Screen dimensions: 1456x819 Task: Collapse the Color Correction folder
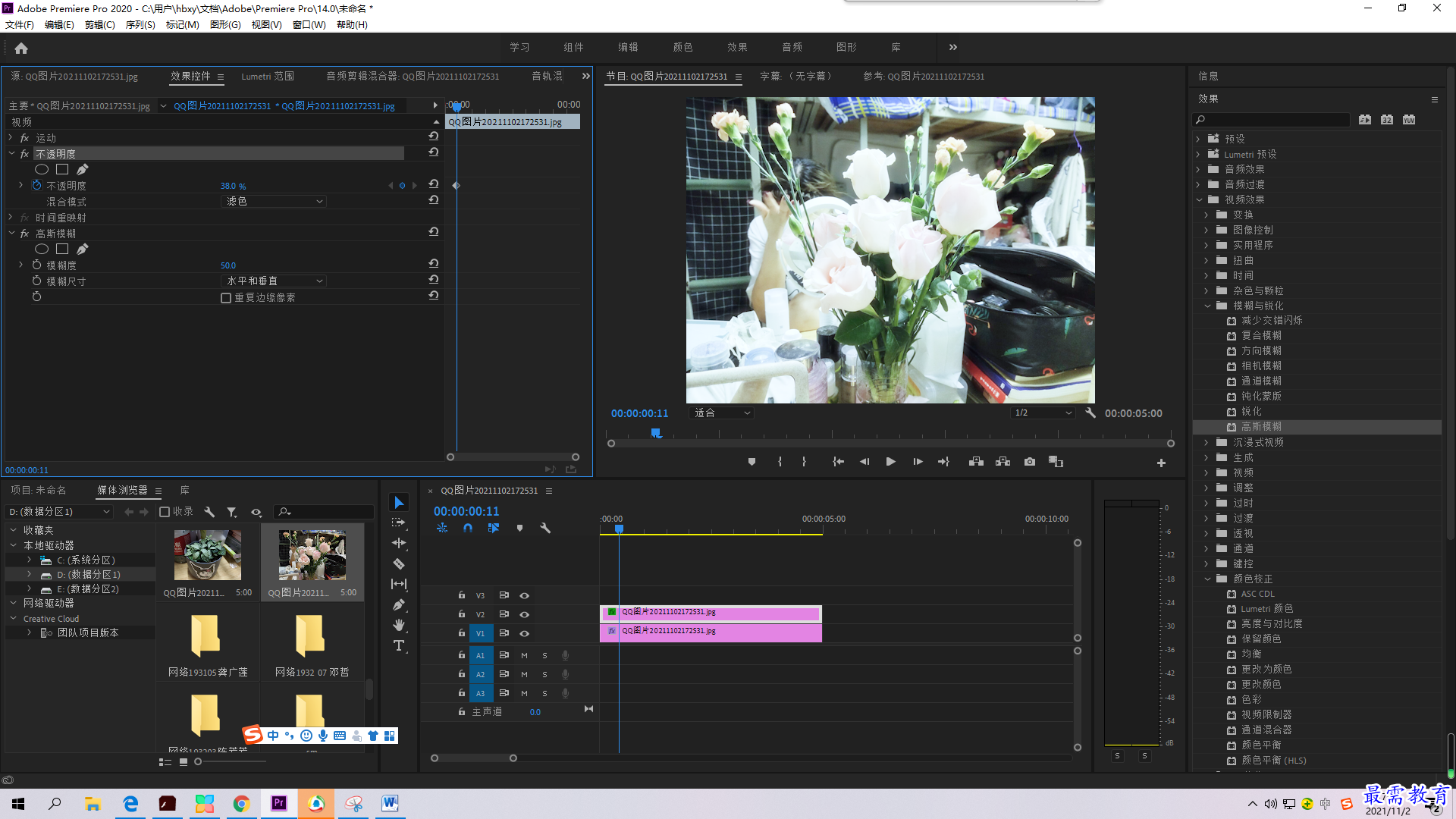coord(1208,579)
